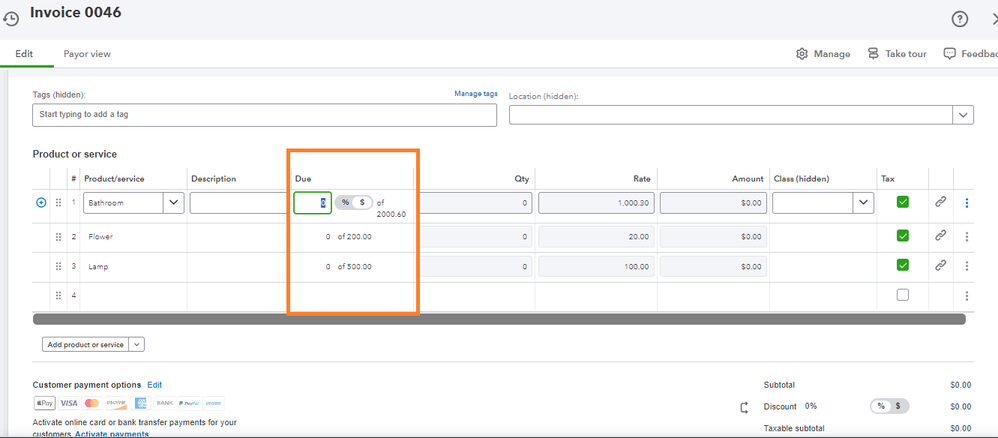Click the Manage gear icon

[x=802, y=53]
